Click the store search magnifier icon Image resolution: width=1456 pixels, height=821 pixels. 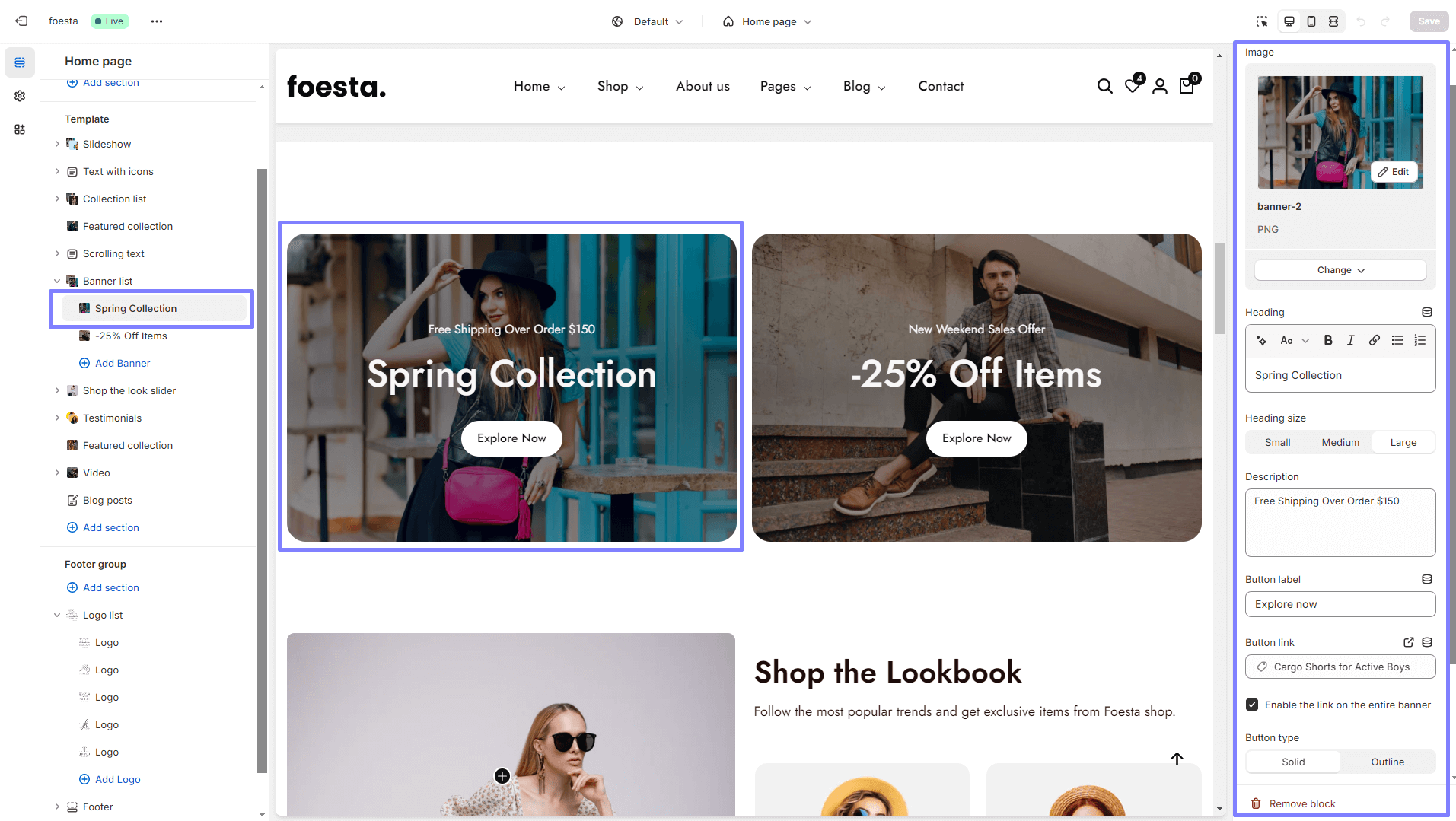click(1105, 86)
